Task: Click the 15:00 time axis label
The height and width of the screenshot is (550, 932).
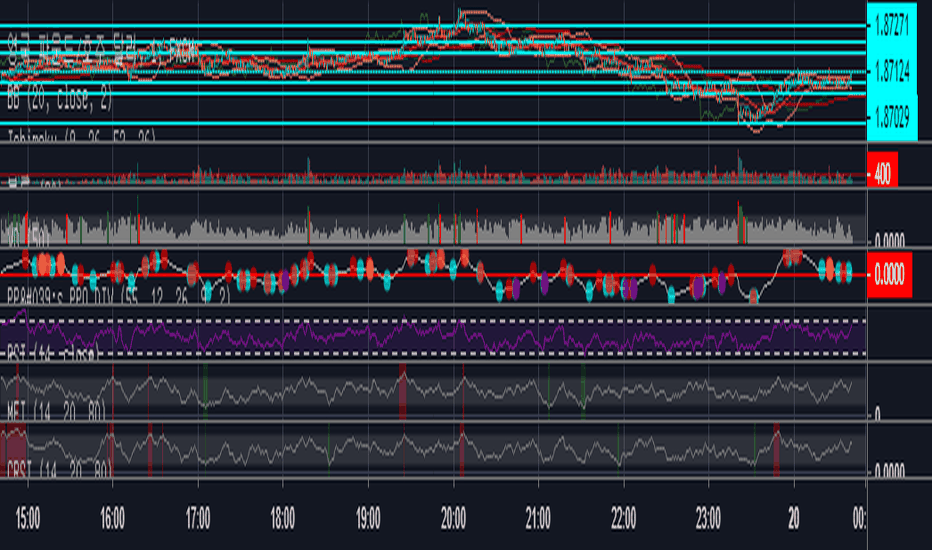Action: tap(27, 519)
